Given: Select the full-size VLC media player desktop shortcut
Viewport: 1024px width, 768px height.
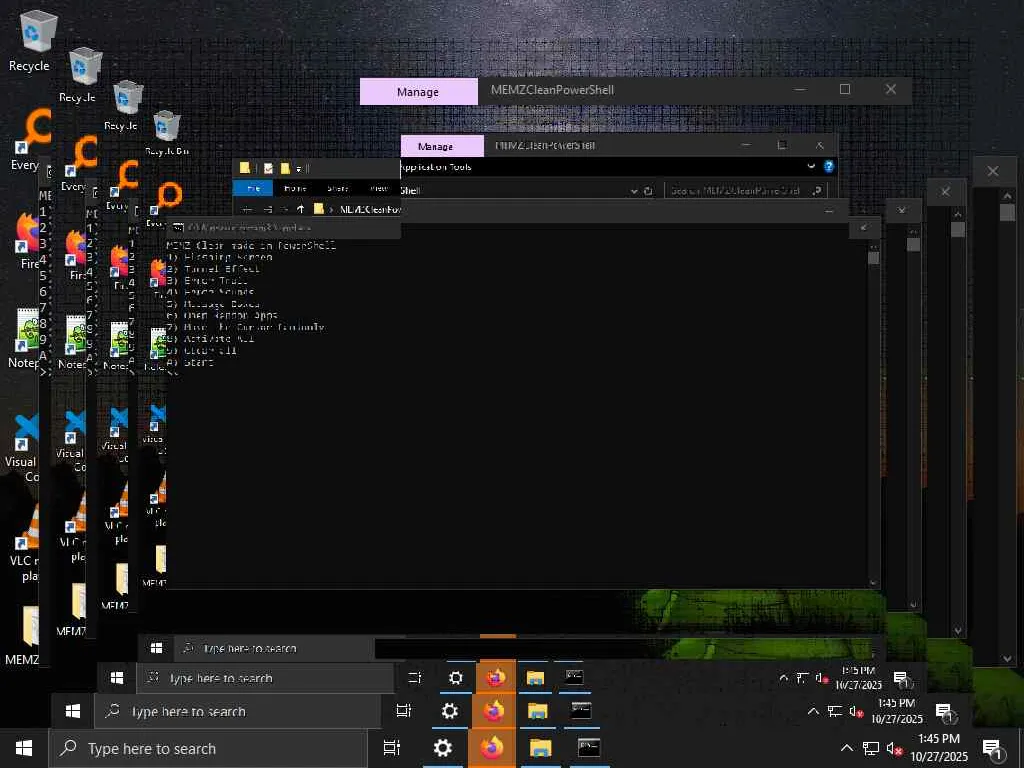Looking at the screenshot, I should (26, 543).
